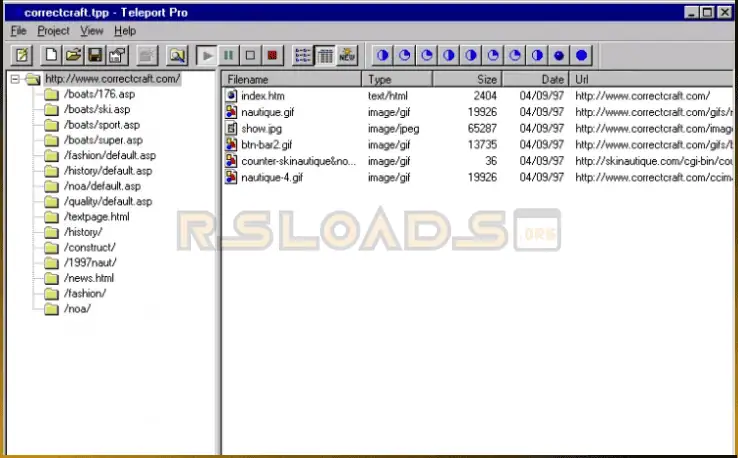This screenshot has height=458, width=738.
Task: Collapse the http://www.correctcraft.com/ root node
Action: 16,79
